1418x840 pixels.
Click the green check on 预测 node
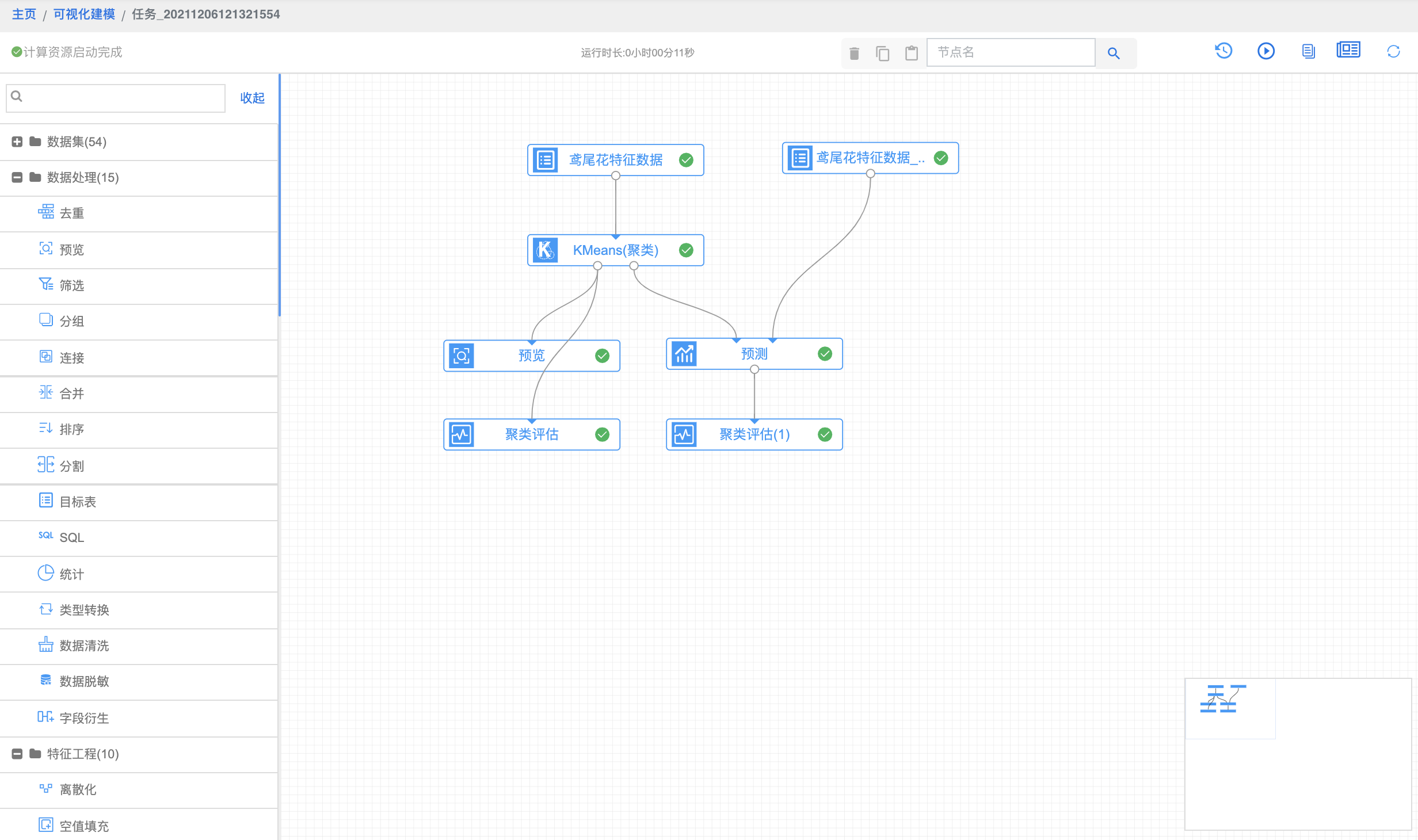tap(825, 354)
